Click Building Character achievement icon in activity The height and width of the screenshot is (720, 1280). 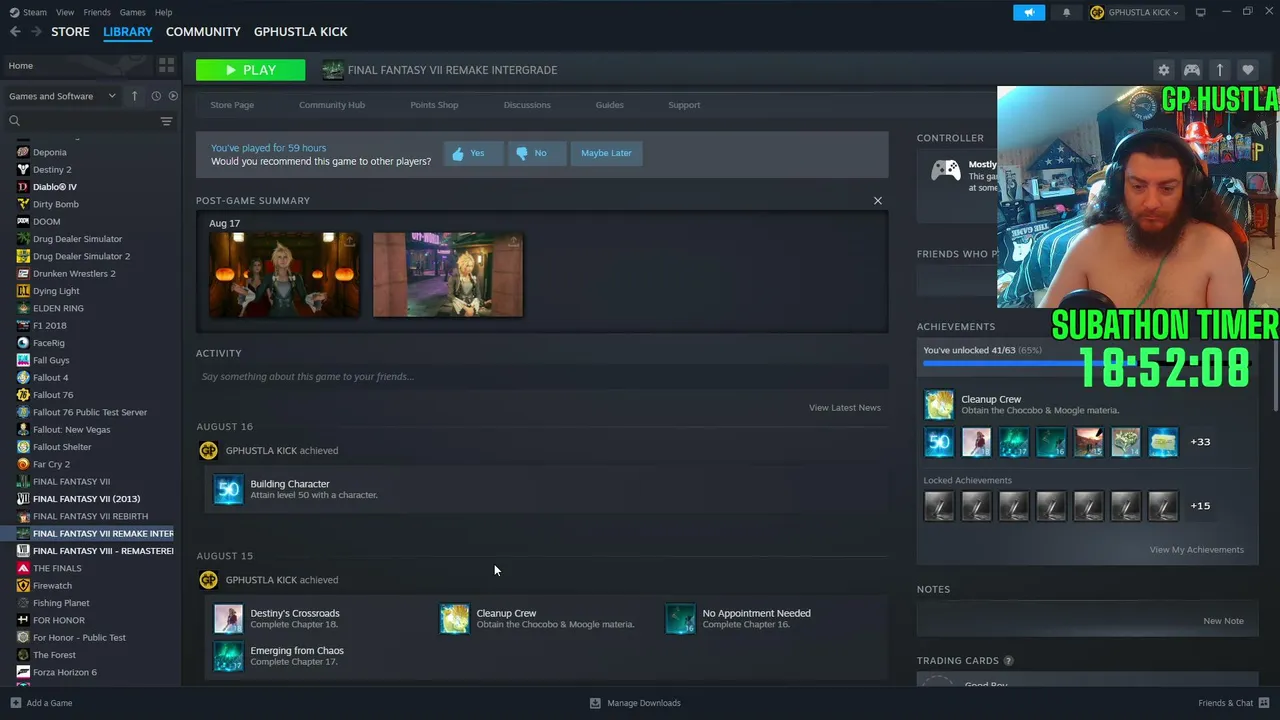coord(229,489)
